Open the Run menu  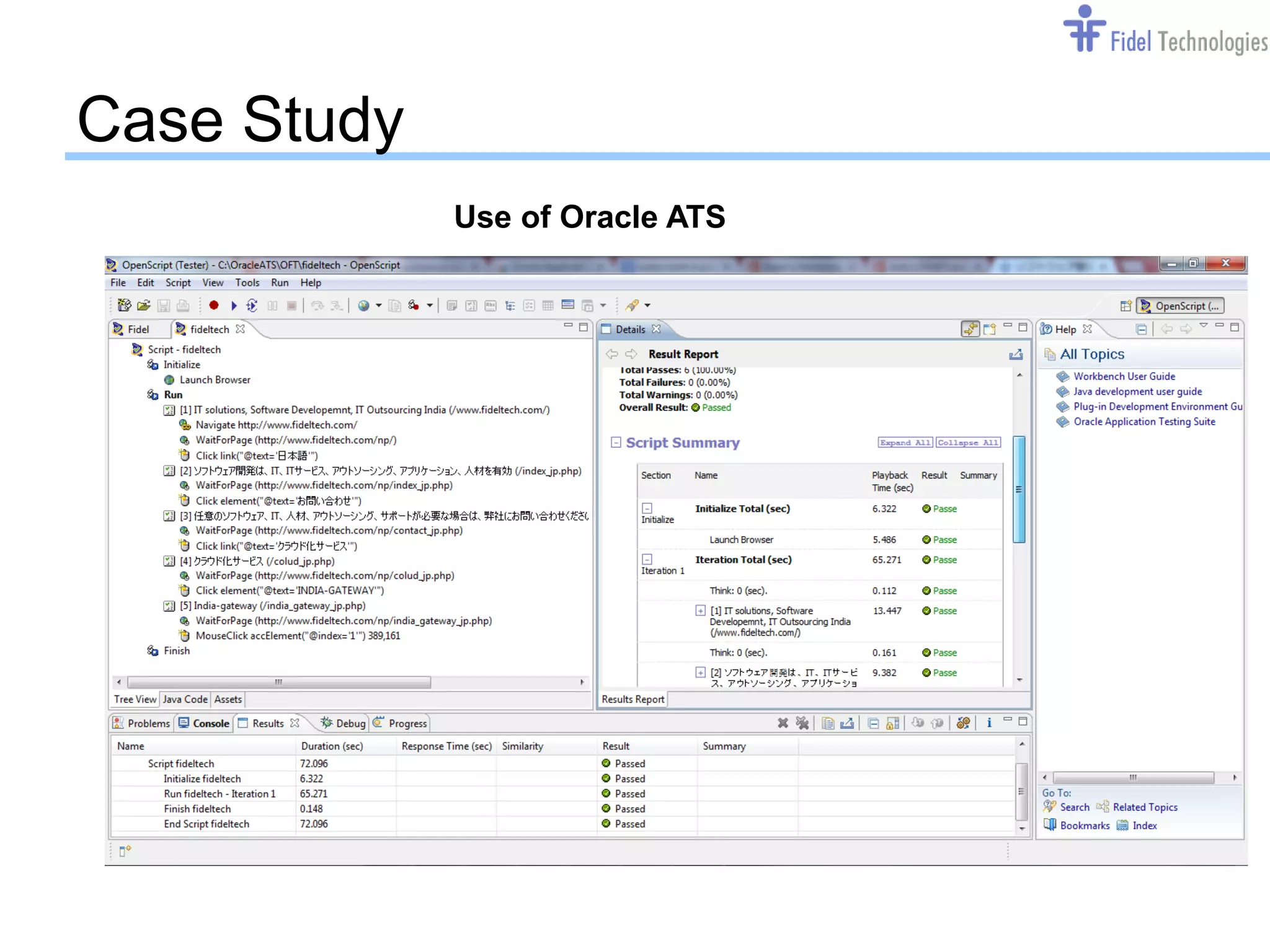(280, 283)
